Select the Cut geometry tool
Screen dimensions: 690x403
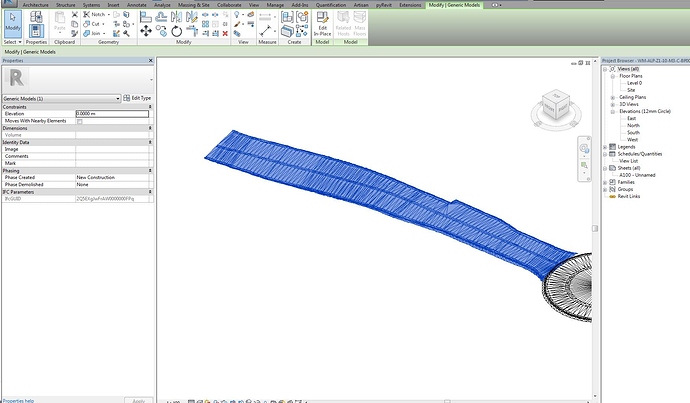(93, 24)
